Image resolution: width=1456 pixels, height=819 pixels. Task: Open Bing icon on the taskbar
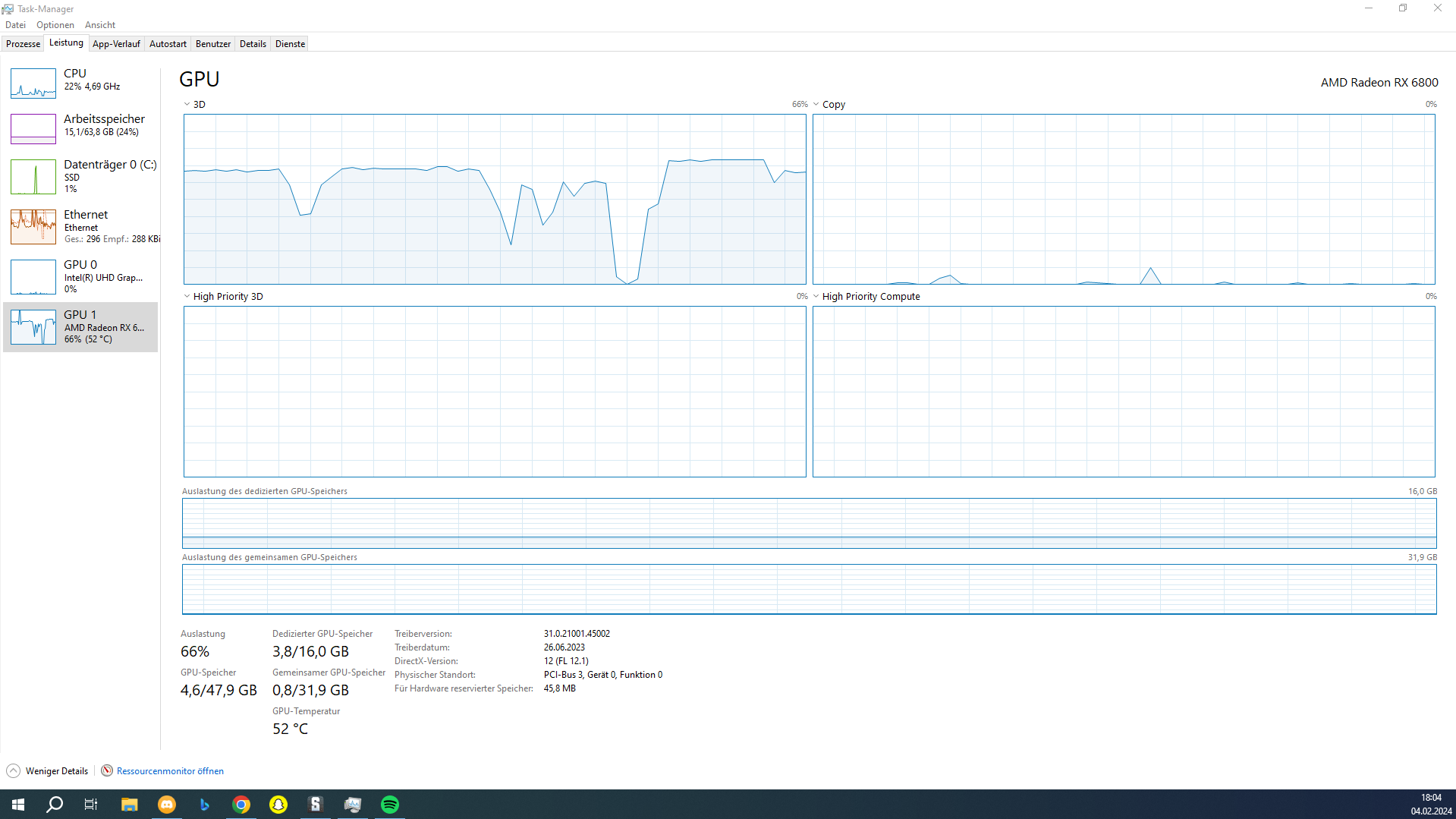(204, 805)
